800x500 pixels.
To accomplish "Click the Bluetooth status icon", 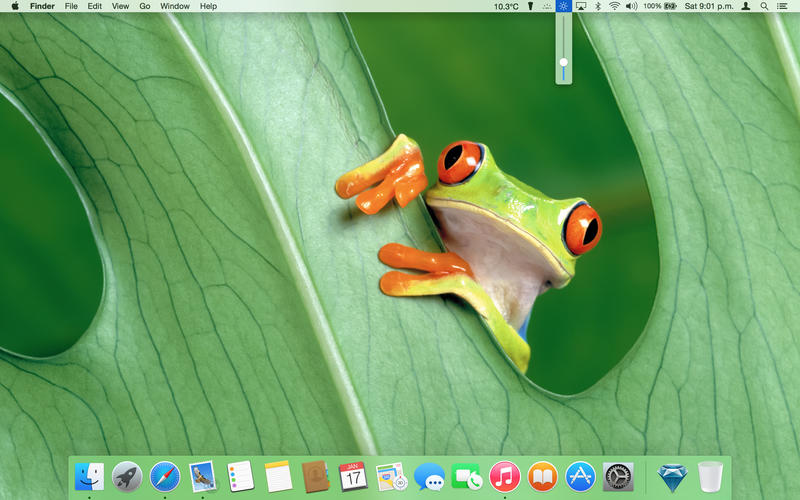I will coord(598,6).
